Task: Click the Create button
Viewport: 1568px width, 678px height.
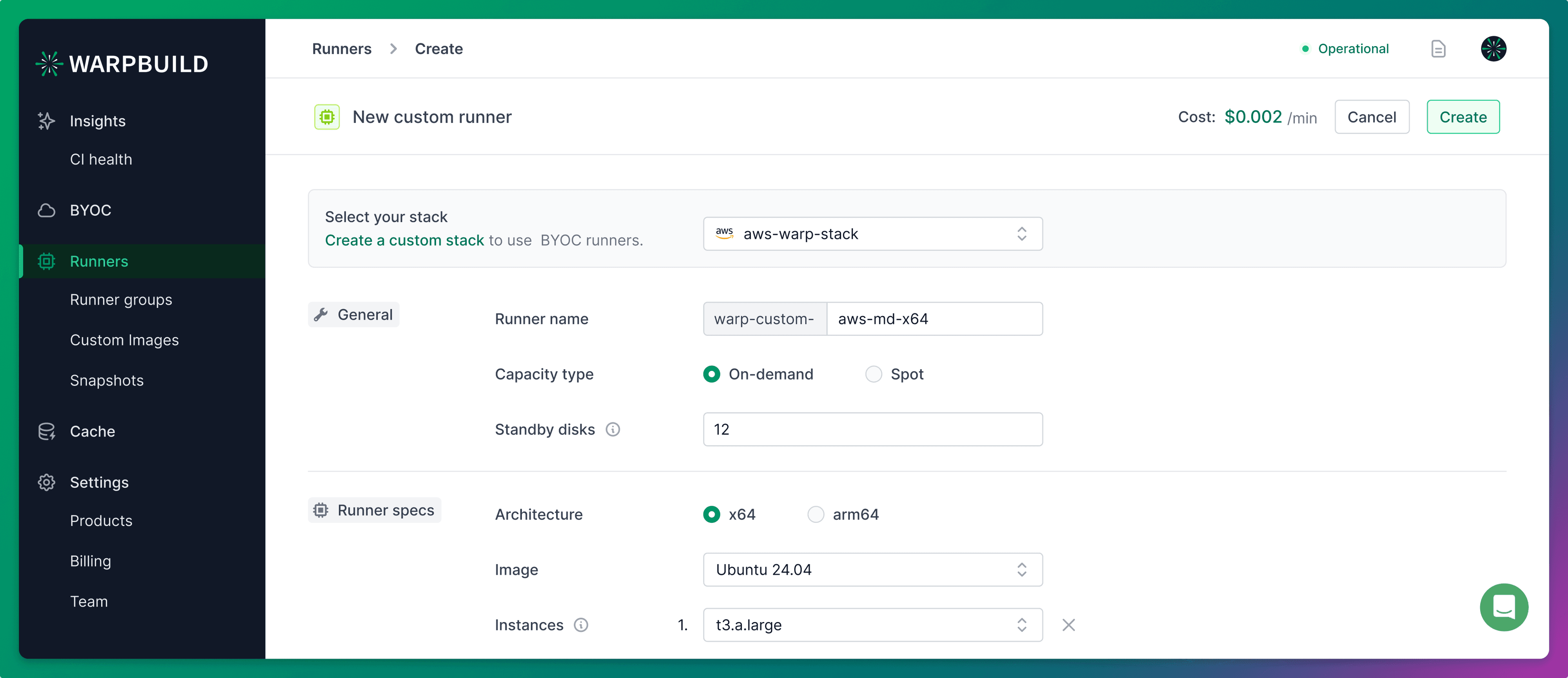Action: (1462, 117)
